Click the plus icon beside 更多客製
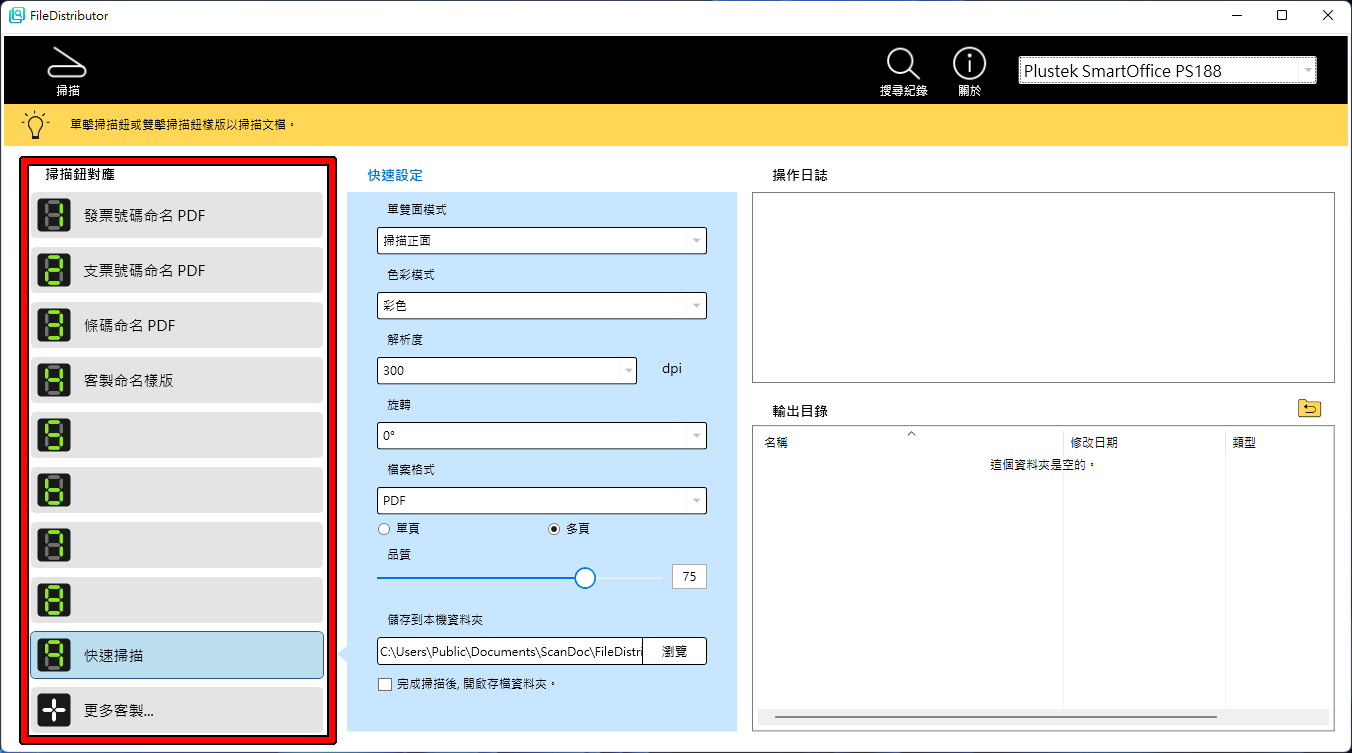Viewport: 1352px width, 753px height. (x=54, y=711)
